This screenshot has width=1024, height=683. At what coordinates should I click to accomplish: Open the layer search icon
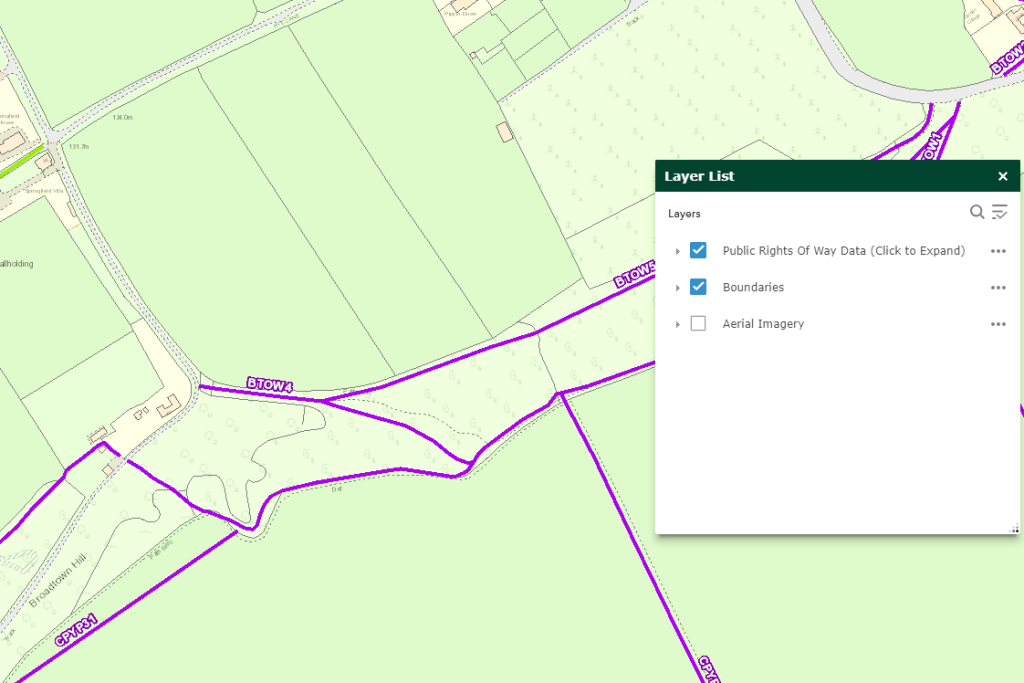(x=977, y=212)
